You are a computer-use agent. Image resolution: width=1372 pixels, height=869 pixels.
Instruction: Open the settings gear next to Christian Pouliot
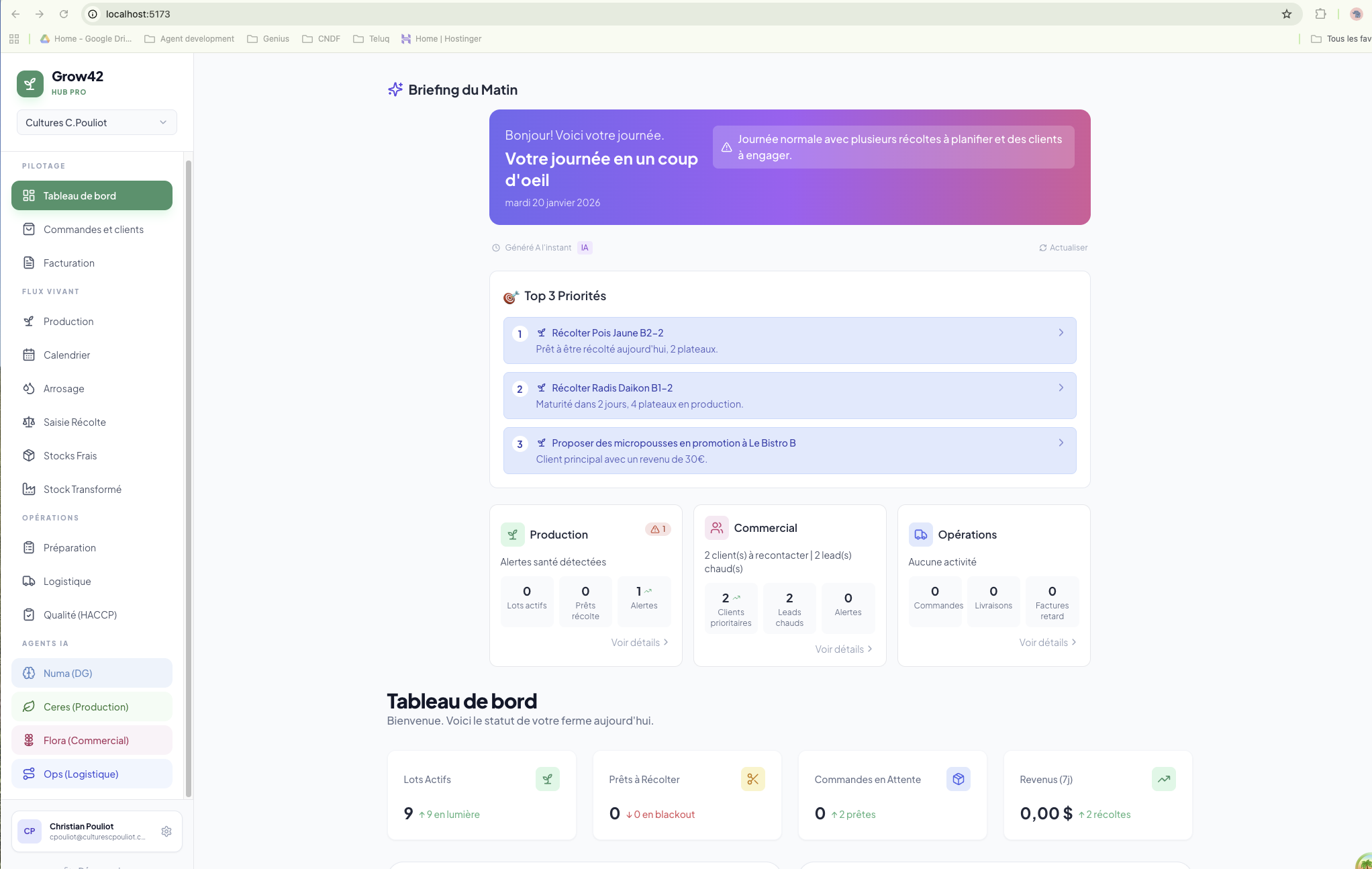pyautogui.click(x=166, y=831)
